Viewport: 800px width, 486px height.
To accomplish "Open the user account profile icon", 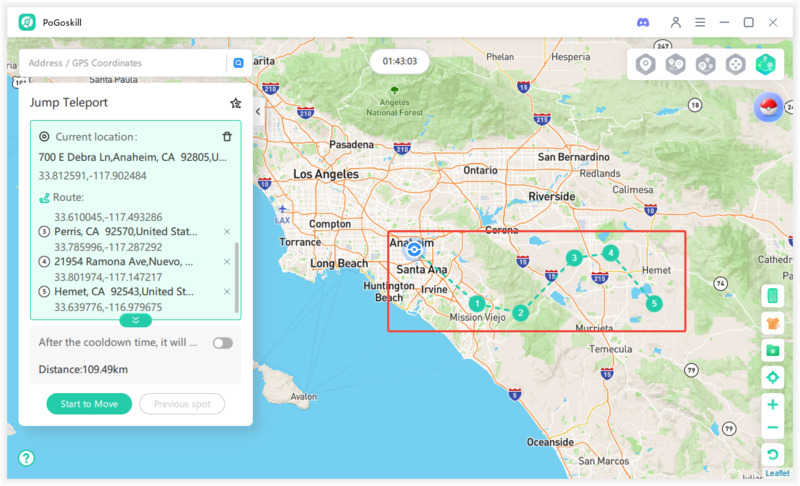I will pyautogui.click(x=676, y=22).
